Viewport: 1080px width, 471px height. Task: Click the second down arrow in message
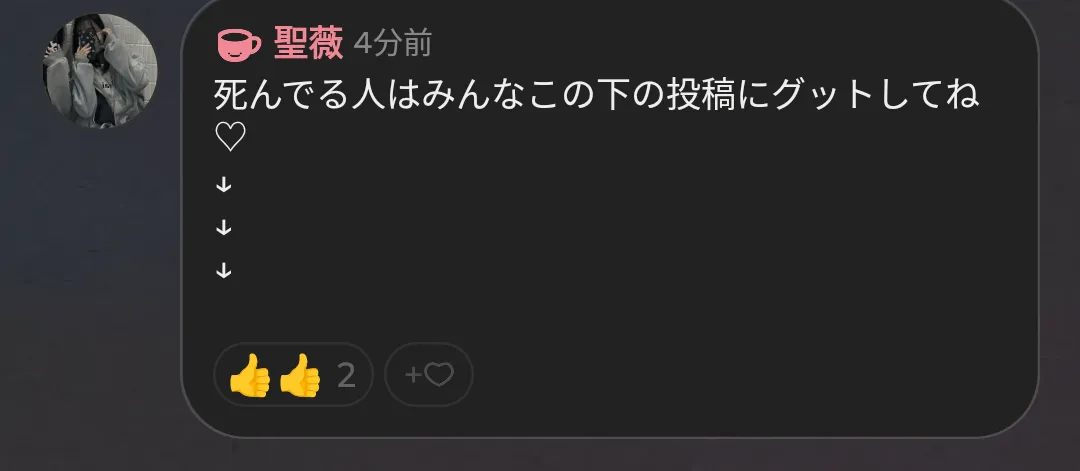(x=223, y=228)
